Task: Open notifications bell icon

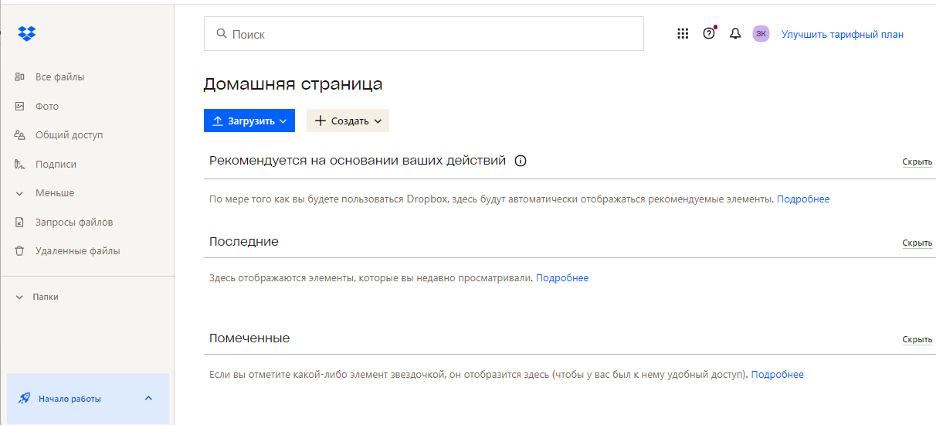Action: coord(735,34)
